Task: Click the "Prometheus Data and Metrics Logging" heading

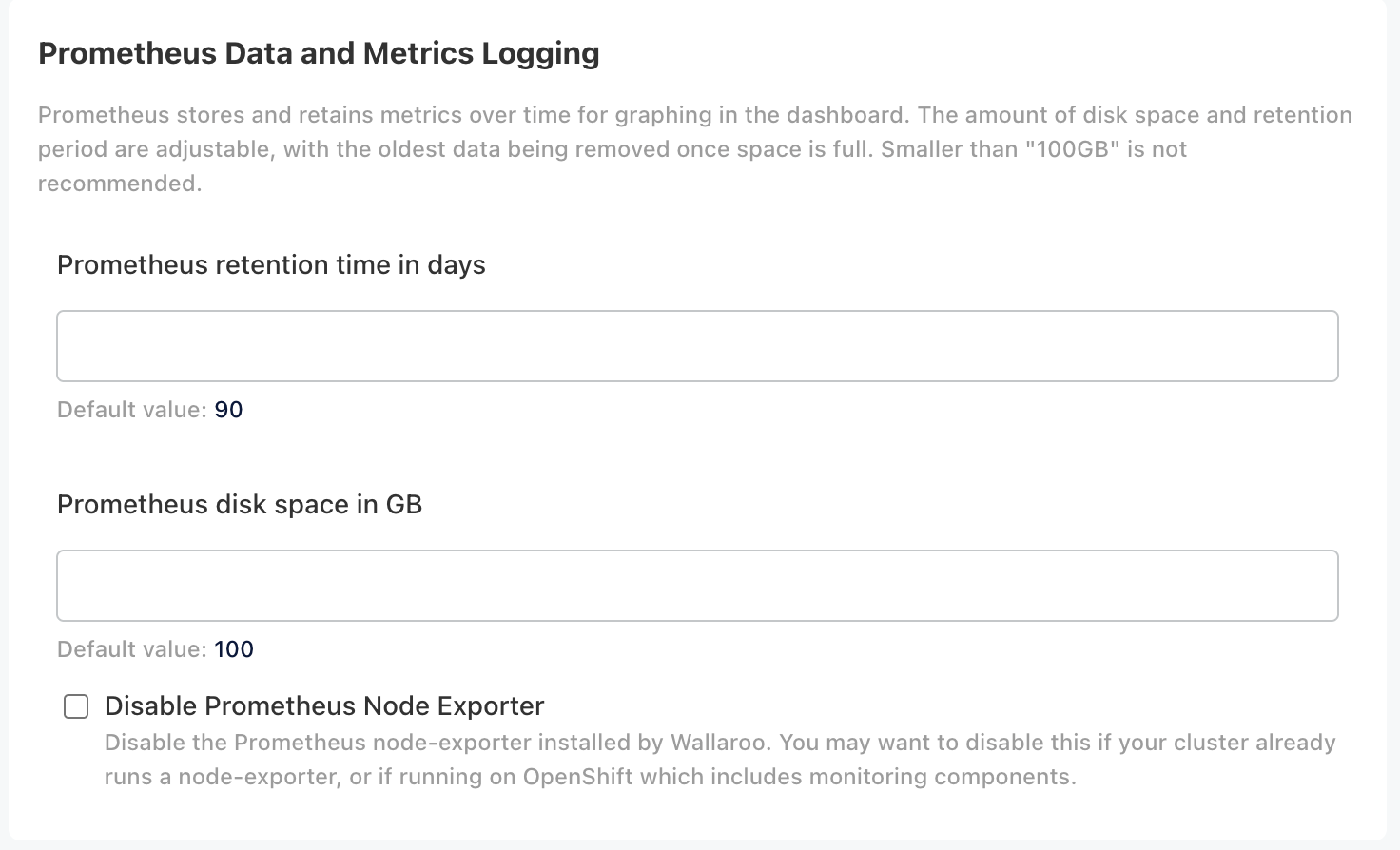Action: [x=319, y=53]
